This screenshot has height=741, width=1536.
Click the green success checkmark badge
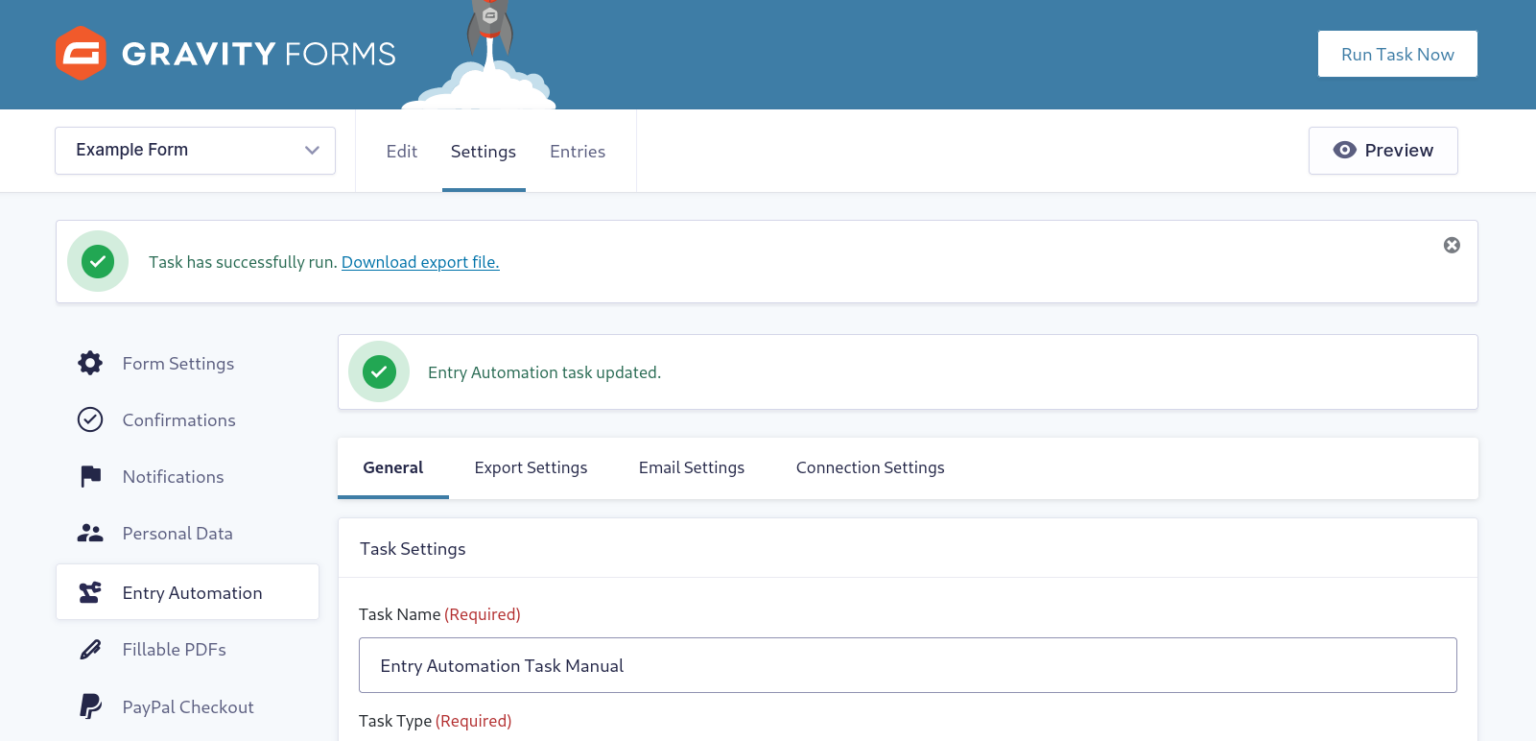tap(98, 261)
